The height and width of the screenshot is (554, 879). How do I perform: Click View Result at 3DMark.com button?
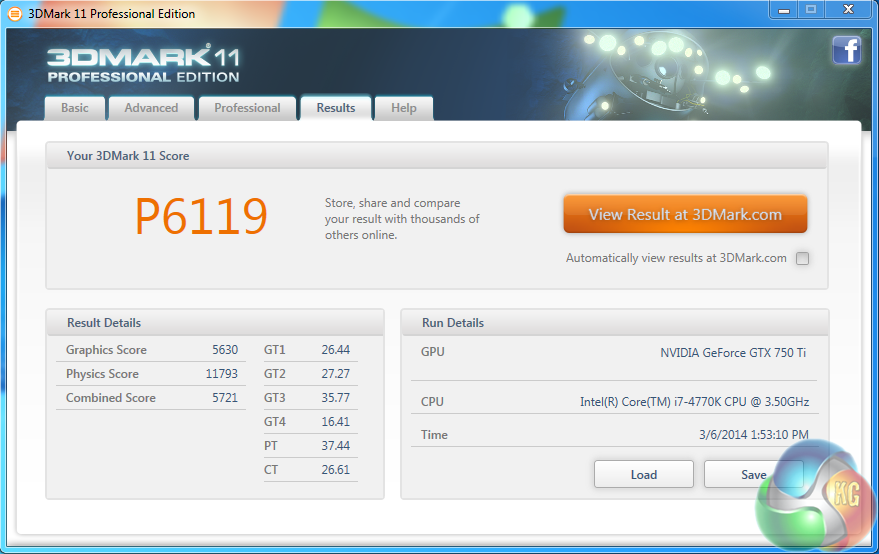coord(685,214)
